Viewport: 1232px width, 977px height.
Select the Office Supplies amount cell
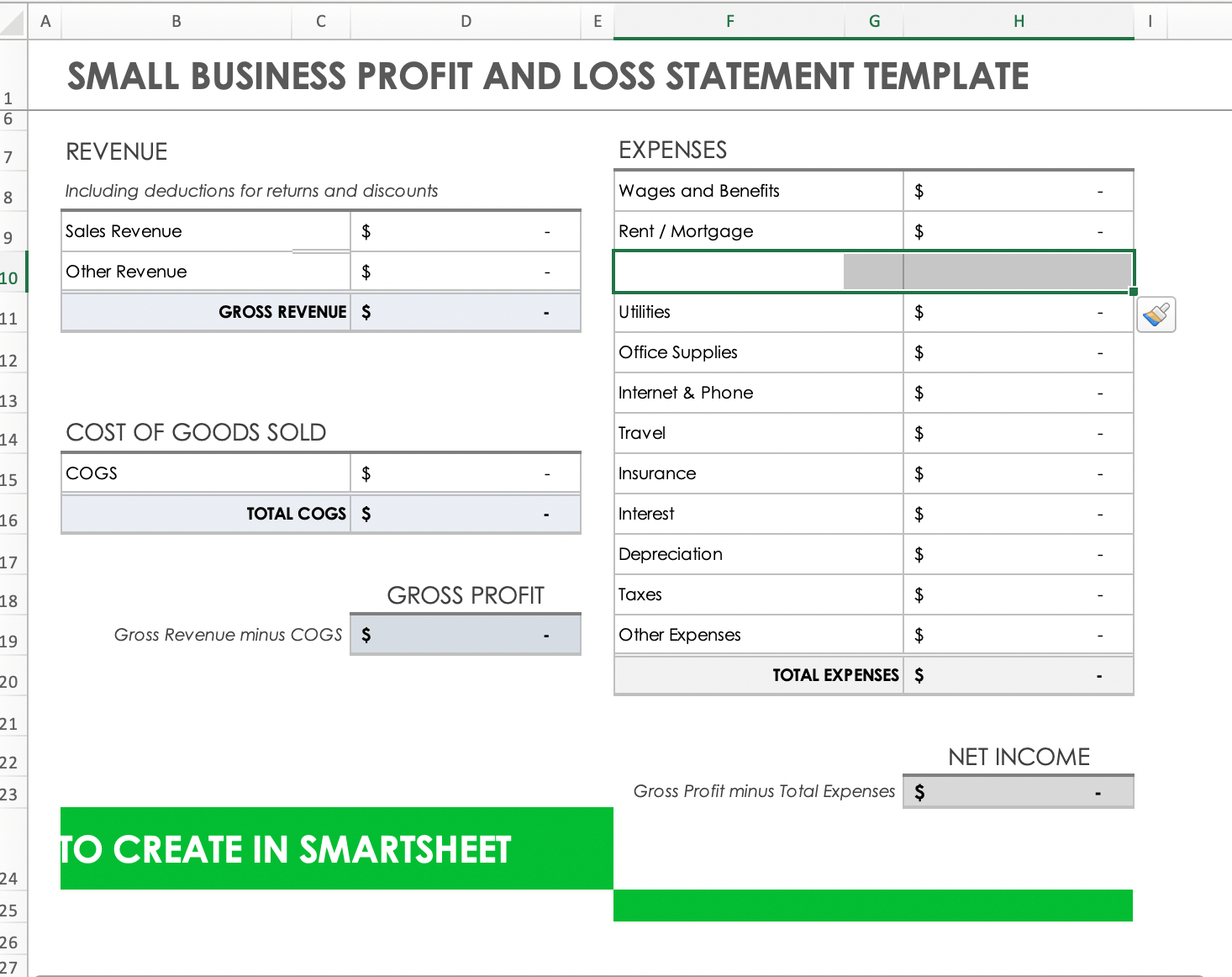[x=1019, y=352]
